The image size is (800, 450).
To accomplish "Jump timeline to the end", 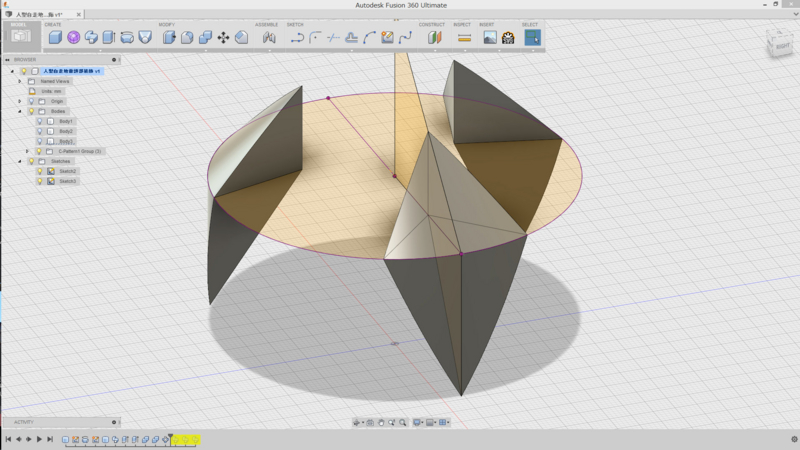I will click(50, 439).
